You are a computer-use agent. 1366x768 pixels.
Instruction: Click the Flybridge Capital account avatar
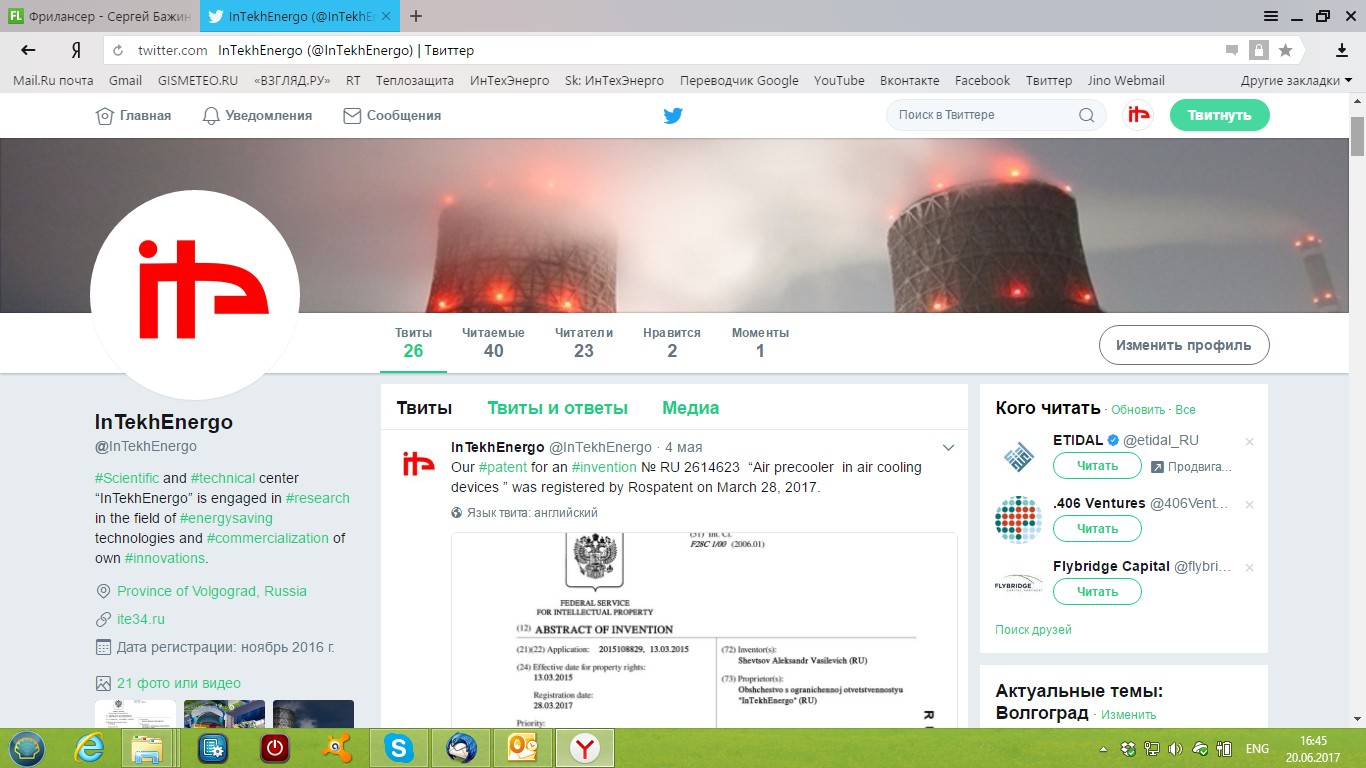(1018, 583)
